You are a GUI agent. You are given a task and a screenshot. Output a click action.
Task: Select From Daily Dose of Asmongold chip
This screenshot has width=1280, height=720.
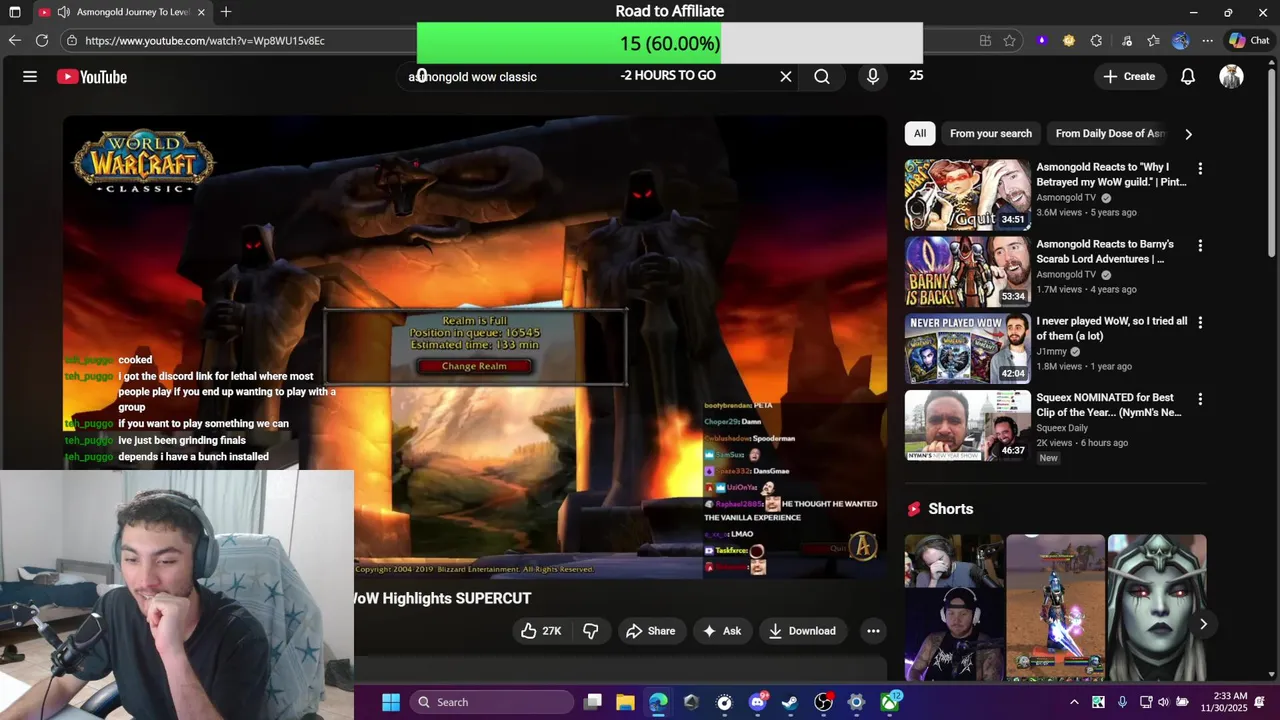click(1110, 134)
